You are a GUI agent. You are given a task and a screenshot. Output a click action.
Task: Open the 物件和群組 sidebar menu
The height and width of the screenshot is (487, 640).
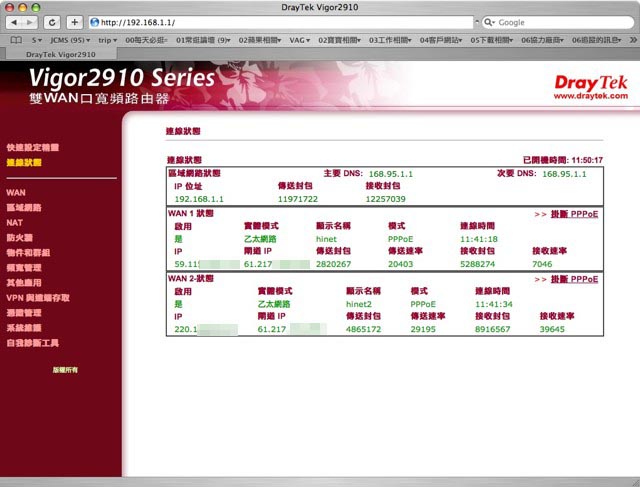pos(28,253)
